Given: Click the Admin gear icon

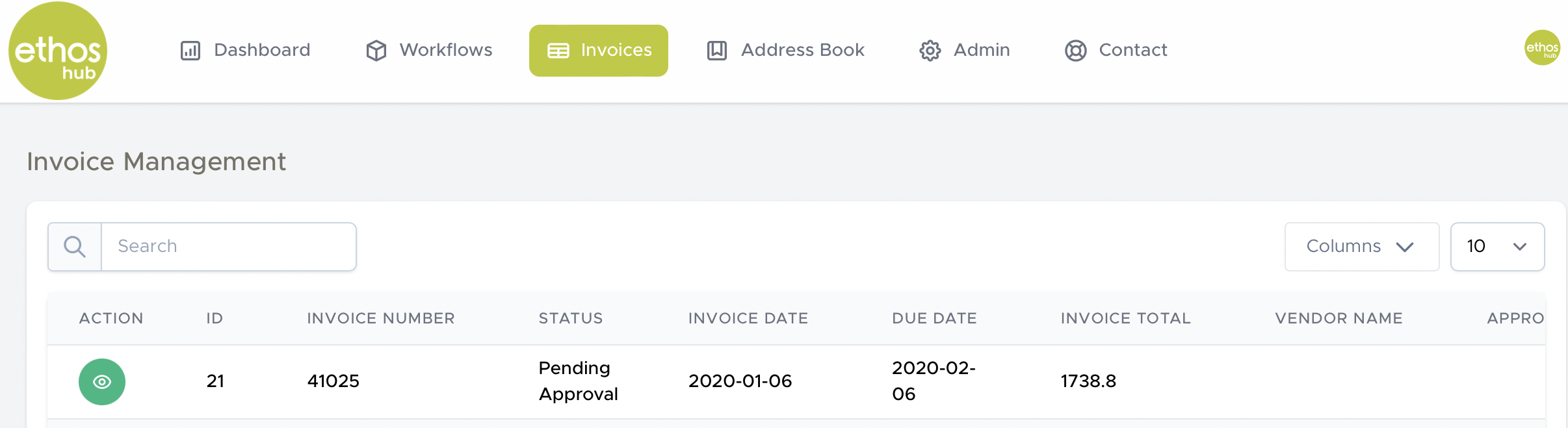Looking at the screenshot, I should (930, 51).
